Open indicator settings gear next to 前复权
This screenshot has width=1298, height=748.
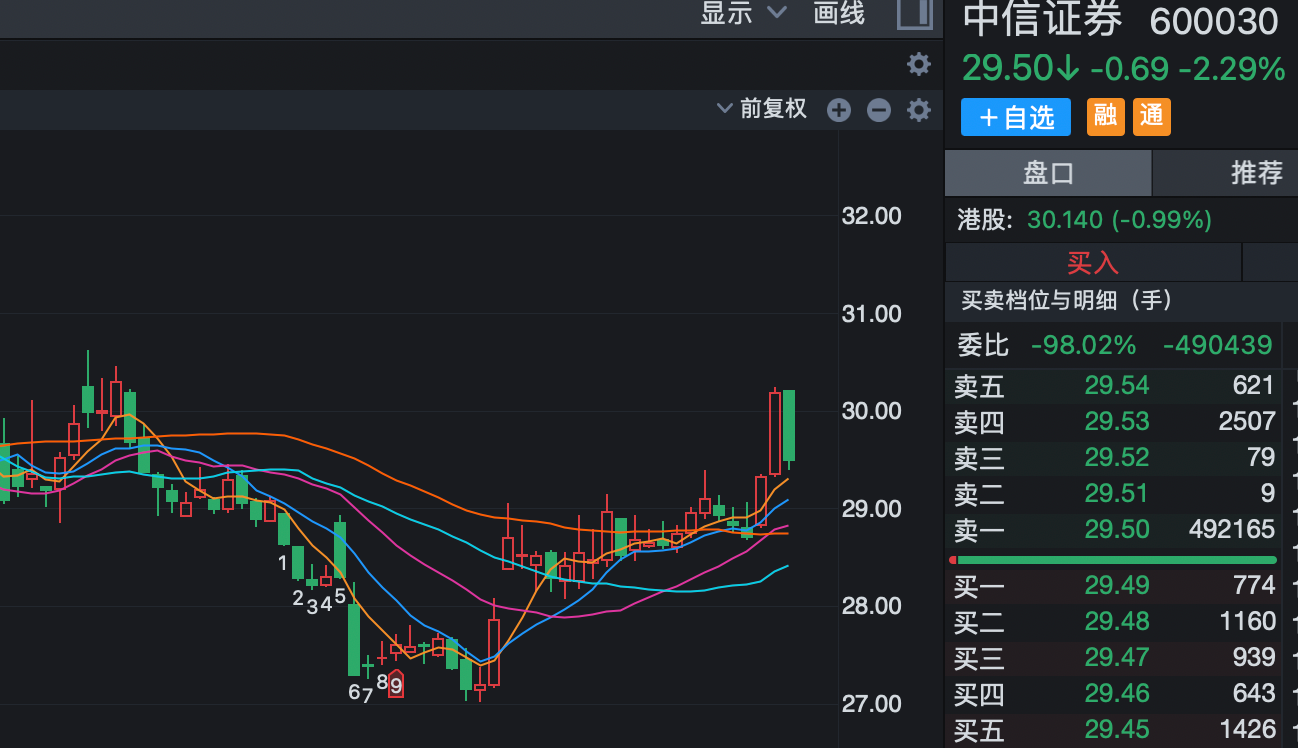point(918,110)
